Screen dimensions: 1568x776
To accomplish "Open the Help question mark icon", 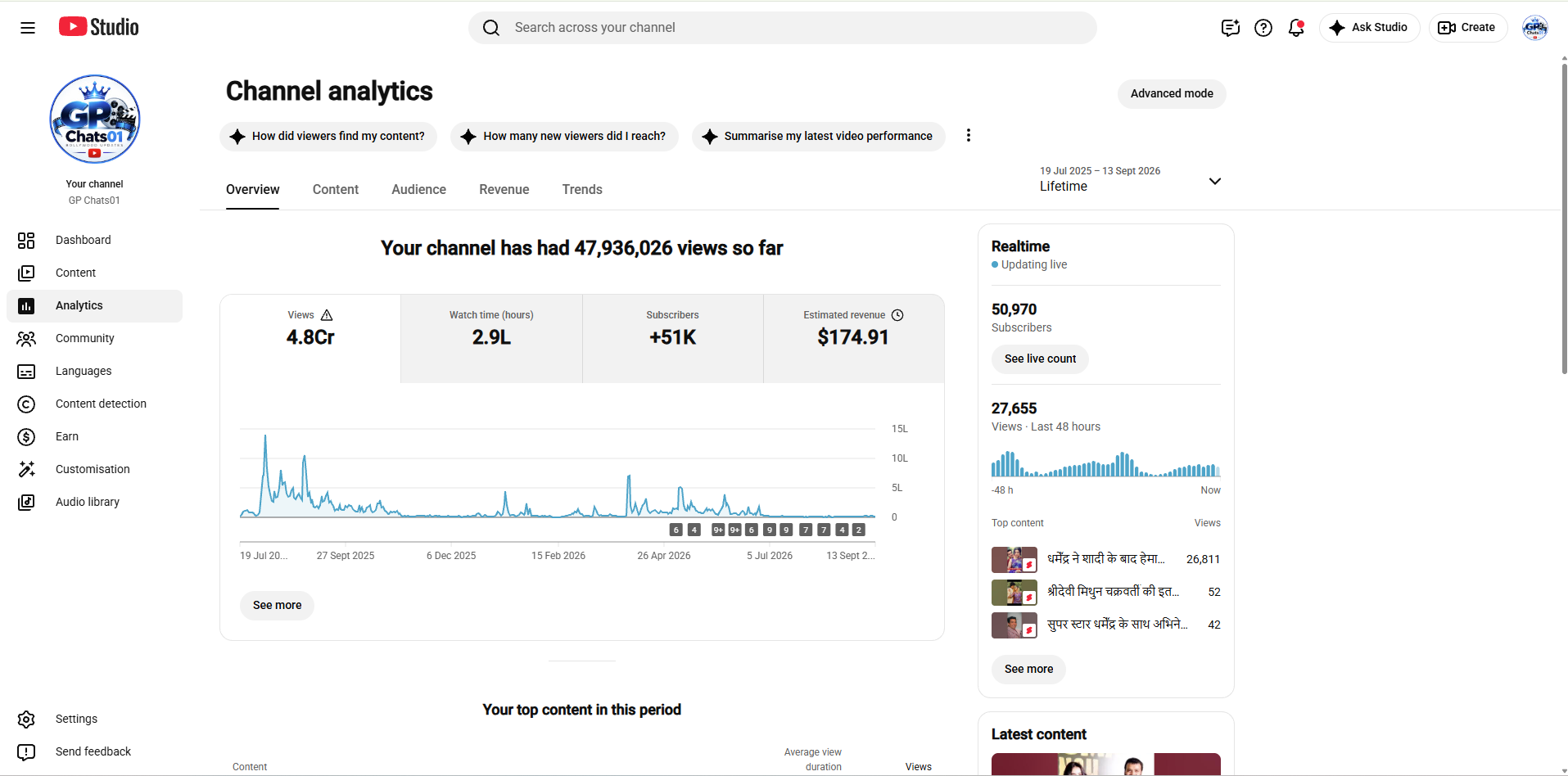I will [x=1263, y=28].
